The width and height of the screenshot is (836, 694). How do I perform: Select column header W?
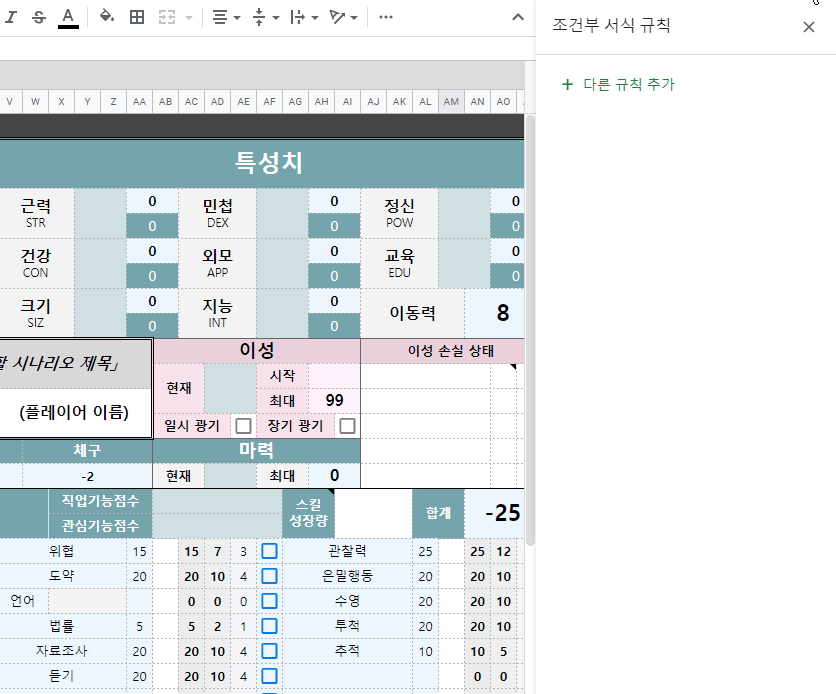35,101
